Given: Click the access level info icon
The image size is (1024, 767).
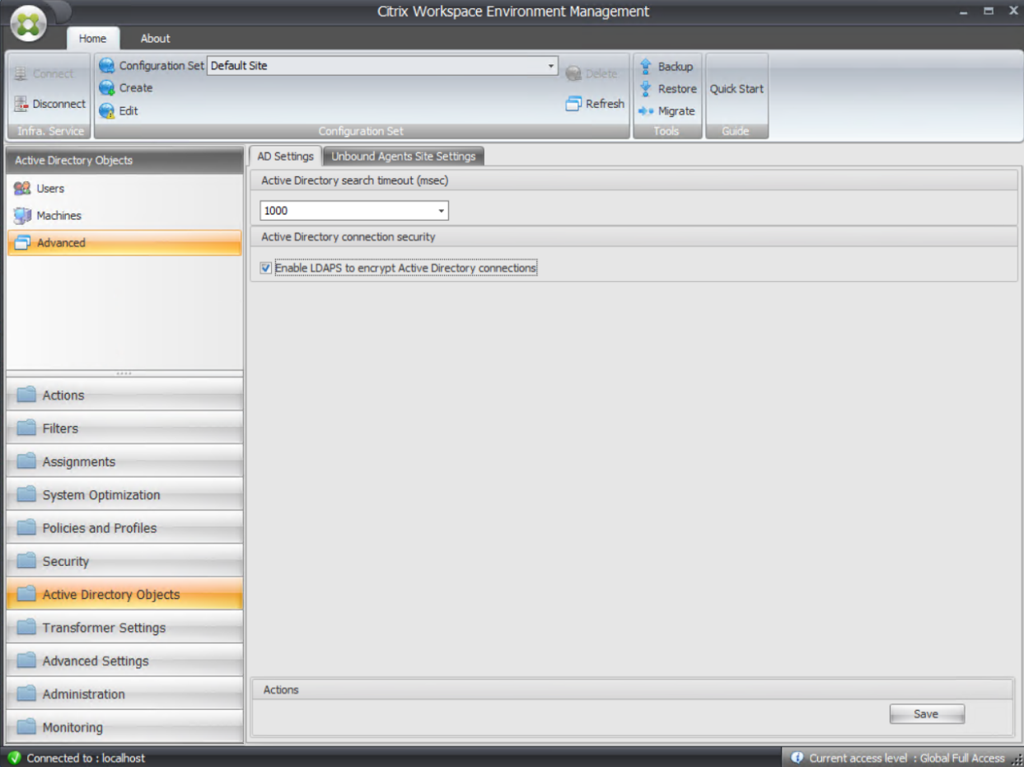Looking at the screenshot, I should click(x=797, y=758).
